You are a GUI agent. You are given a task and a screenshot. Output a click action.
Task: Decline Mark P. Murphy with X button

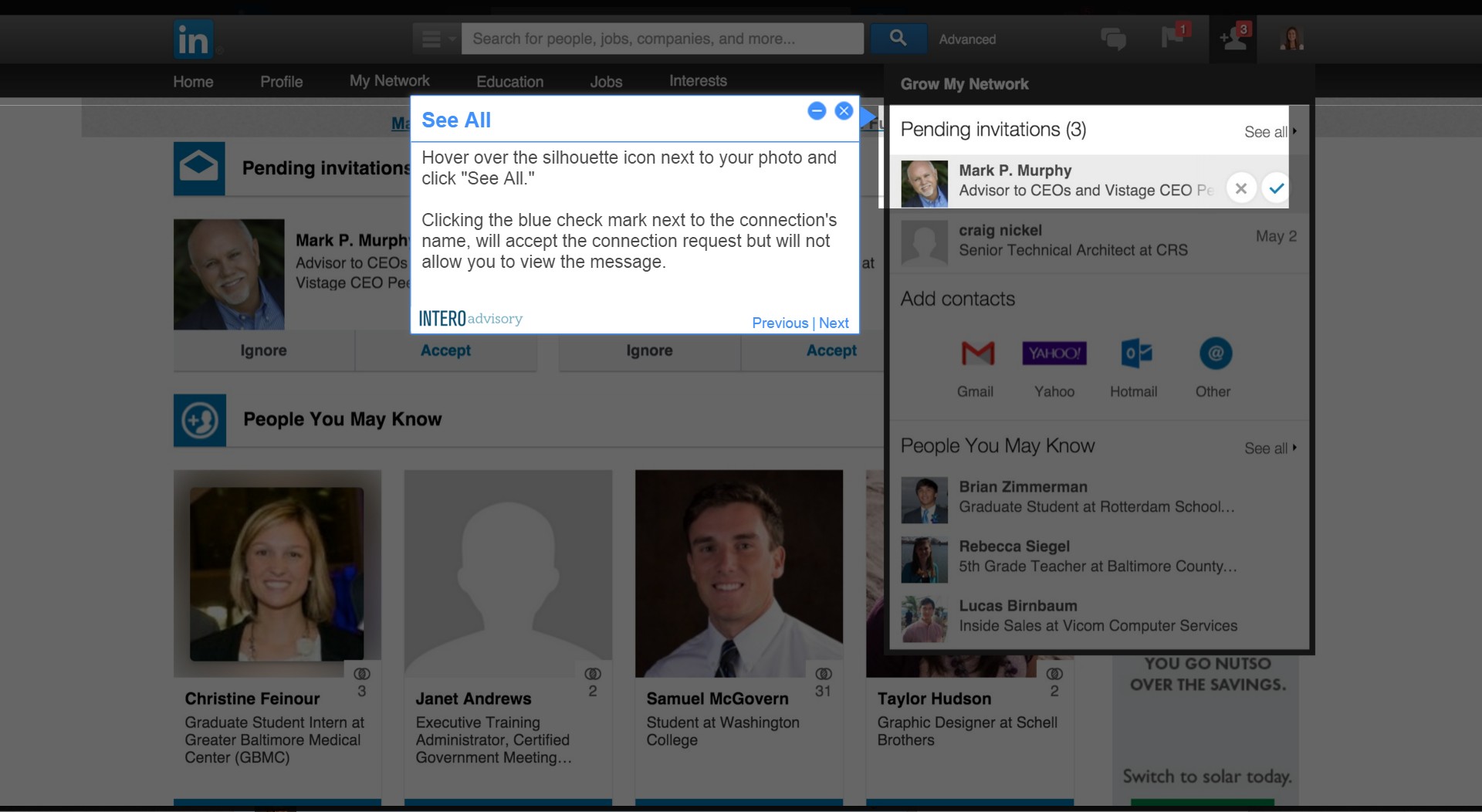pos(1241,188)
